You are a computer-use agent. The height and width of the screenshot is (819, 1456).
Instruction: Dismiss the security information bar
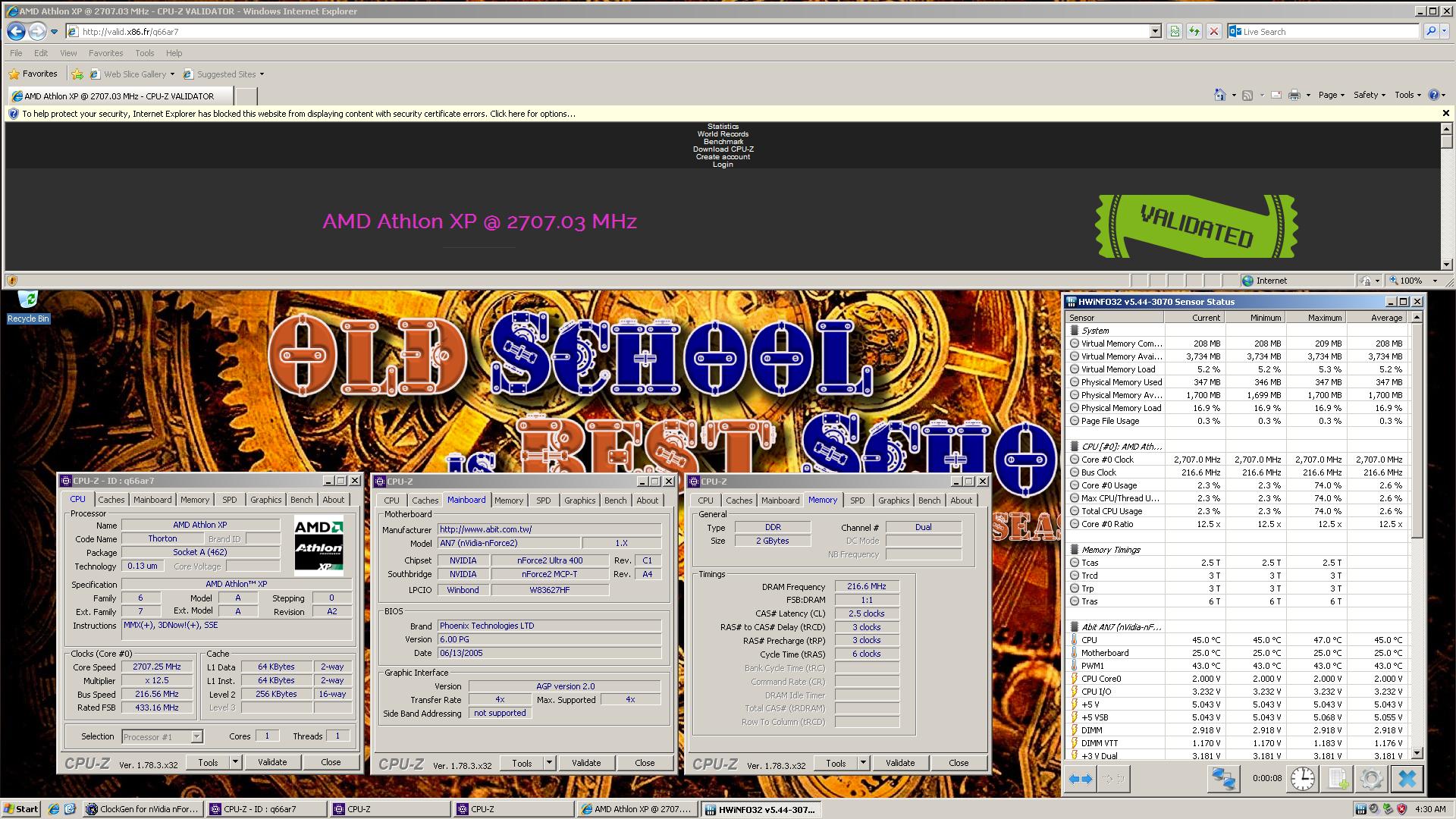[1445, 113]
